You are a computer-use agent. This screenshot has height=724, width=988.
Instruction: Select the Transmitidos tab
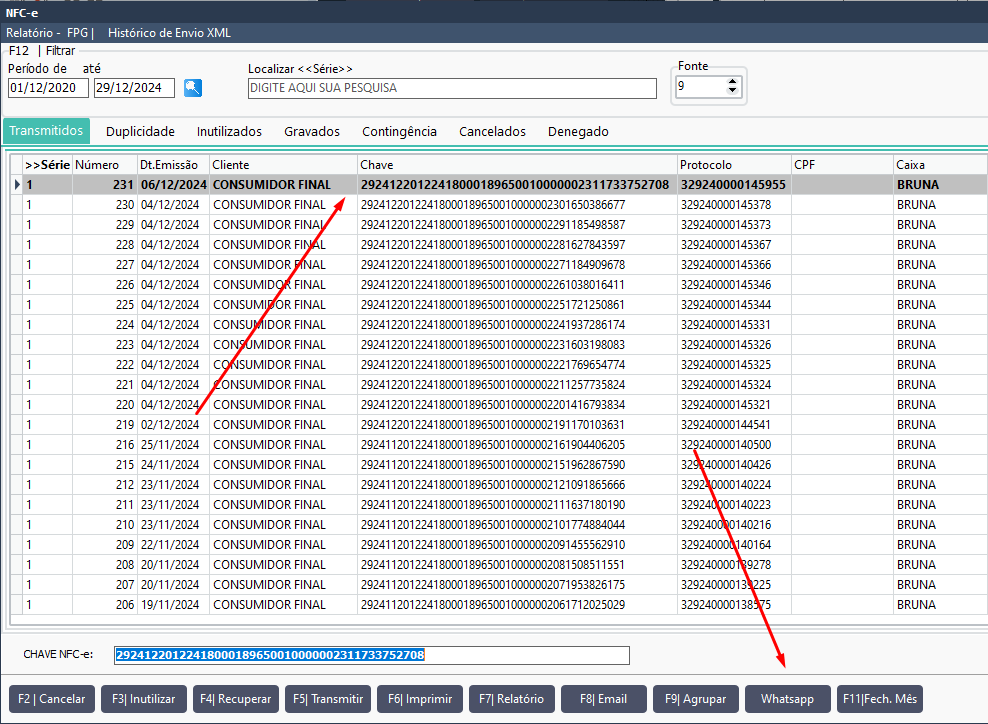pos(46,130)
